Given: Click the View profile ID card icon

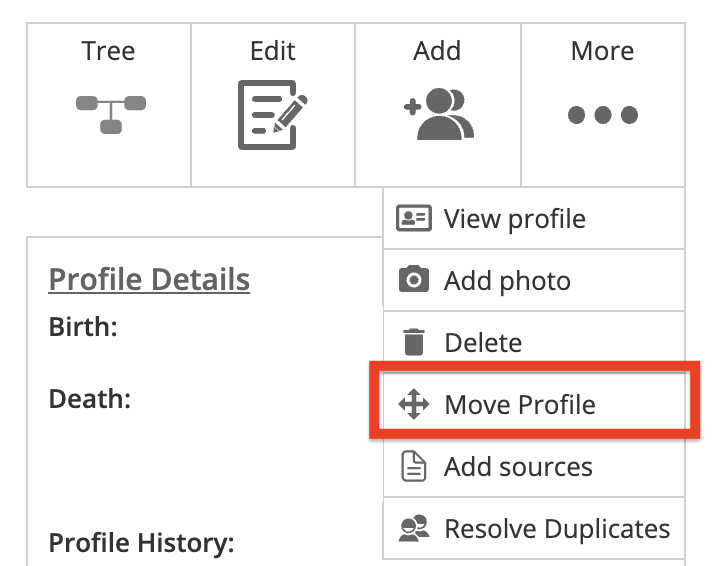Looking at the screenshot, I should point(413,218).
